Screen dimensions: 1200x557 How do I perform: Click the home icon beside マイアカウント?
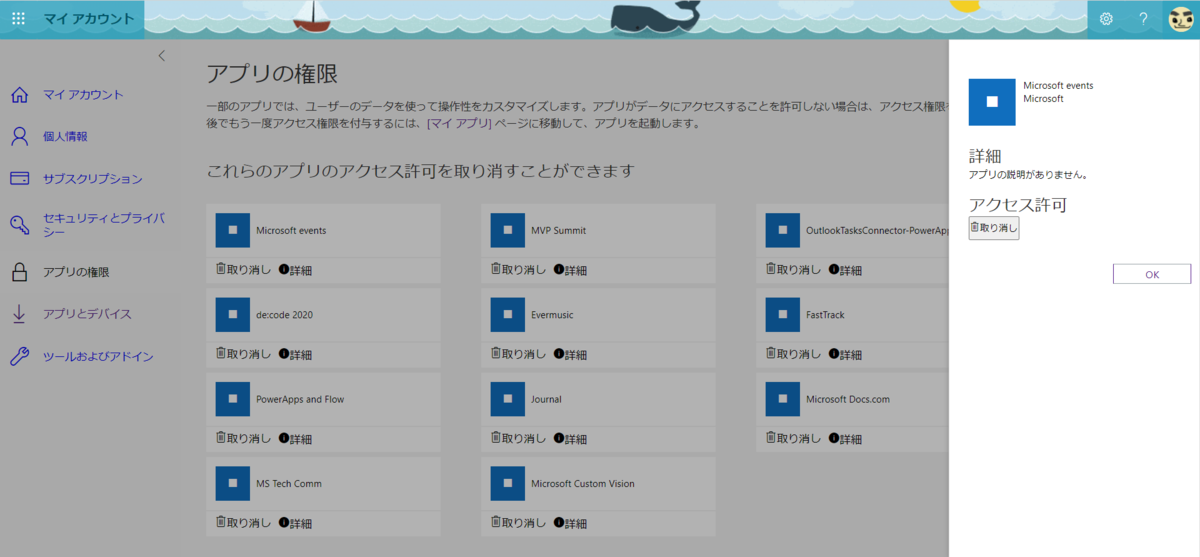point(19,95)
